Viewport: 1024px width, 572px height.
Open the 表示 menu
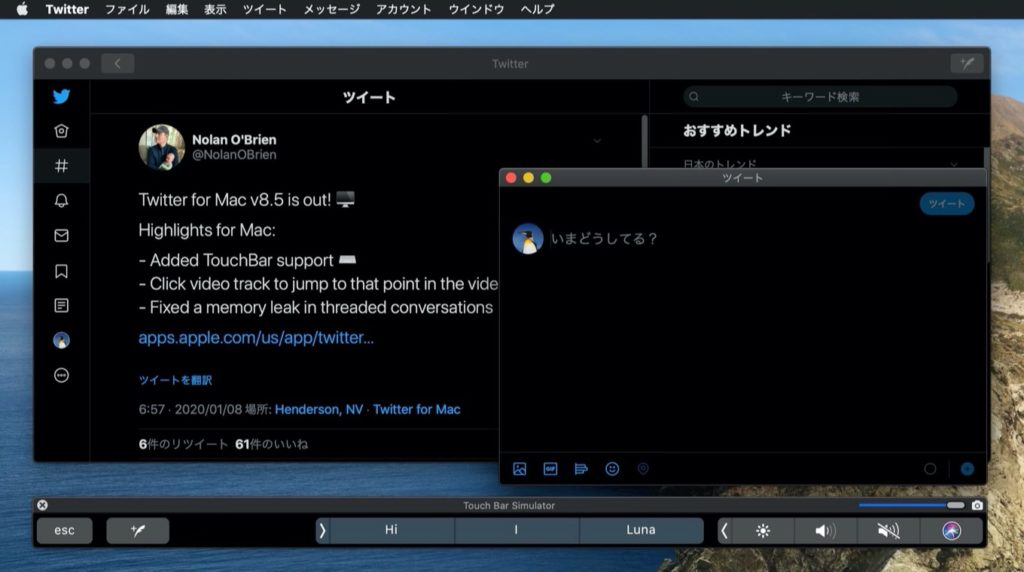(215, 9)
